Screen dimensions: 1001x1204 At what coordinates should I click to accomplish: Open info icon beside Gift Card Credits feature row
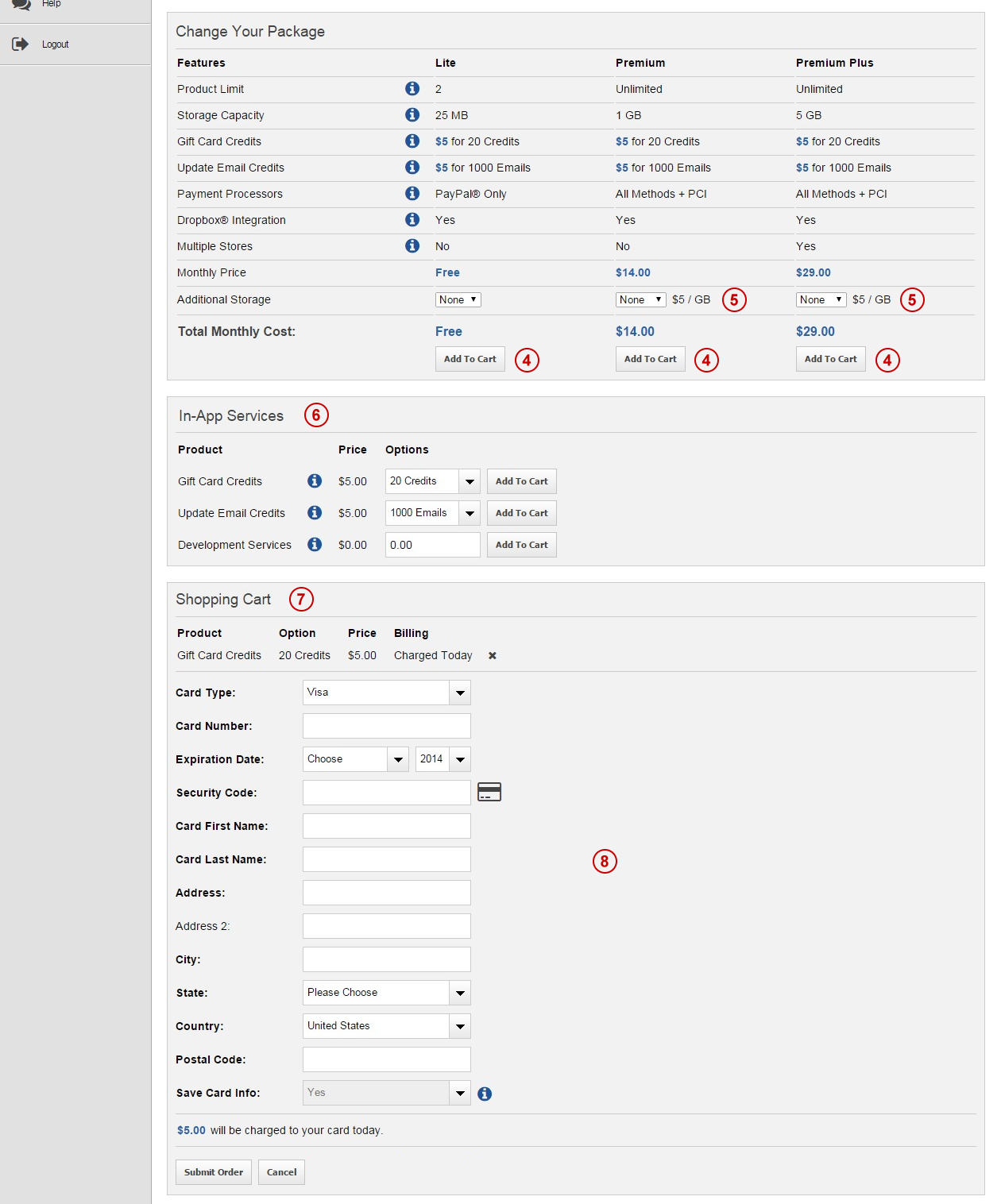pyautogui.click(x=412, y=141)
